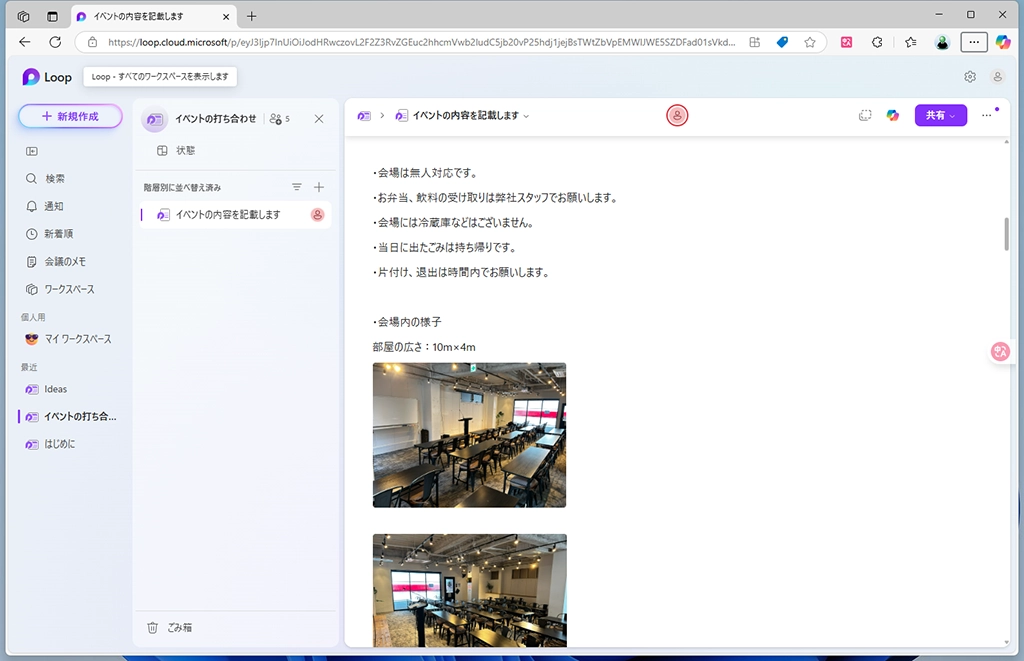Open the Copilot sidebar icon in browser
1024x661 pixels.
tap(1003, 42)
